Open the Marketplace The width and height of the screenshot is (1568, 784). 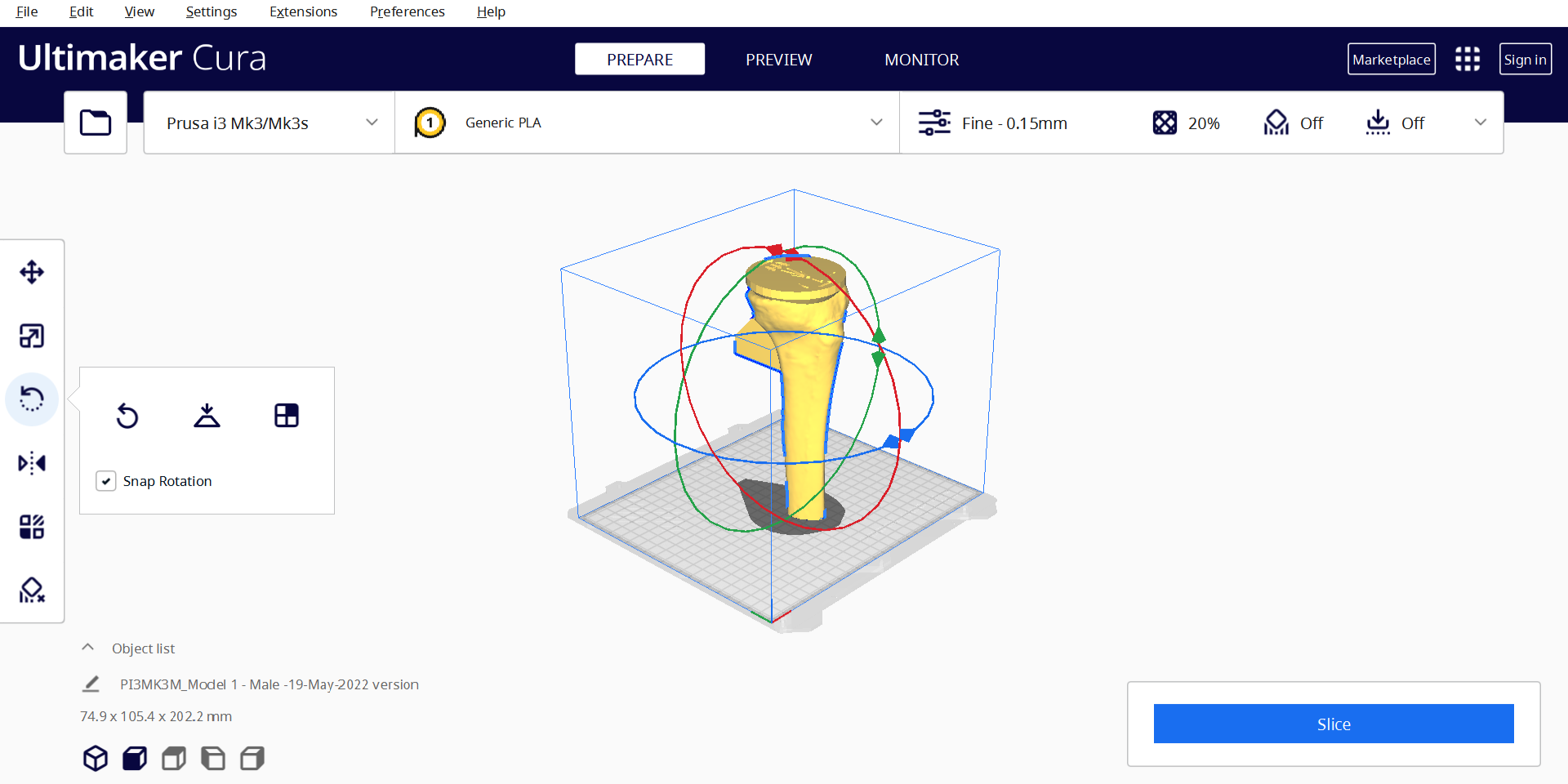tap(1391, 60)
